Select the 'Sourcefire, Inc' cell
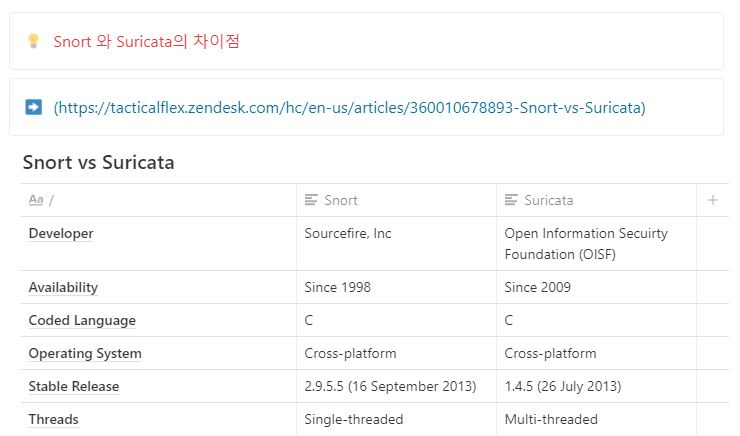Viewport: 740px width, 436px height. [x=396, y=243]
